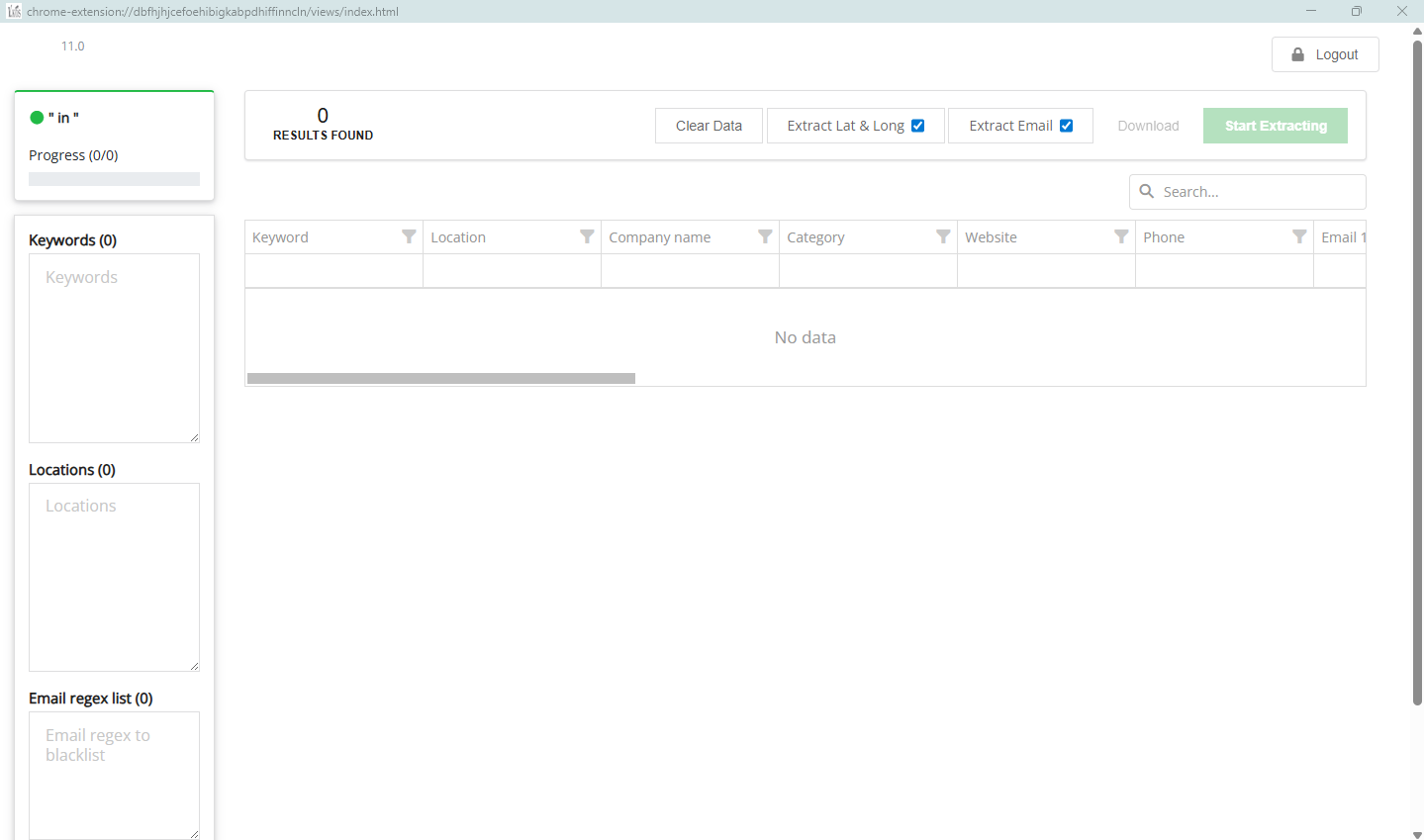Click the Keyword column filter icon
The width and height of the screenshot is (1424, 840).
(409, 236)
